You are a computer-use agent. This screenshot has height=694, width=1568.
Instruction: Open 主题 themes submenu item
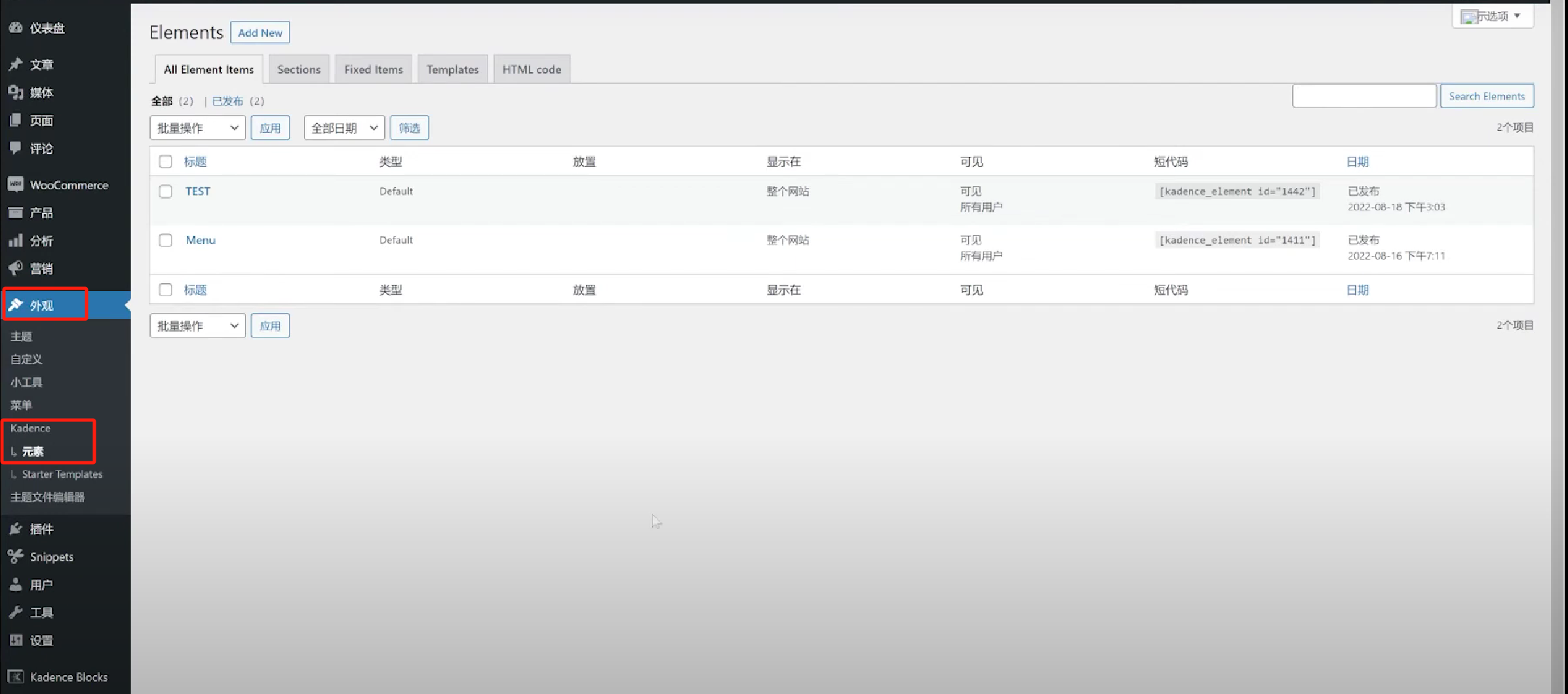point(21,336)
